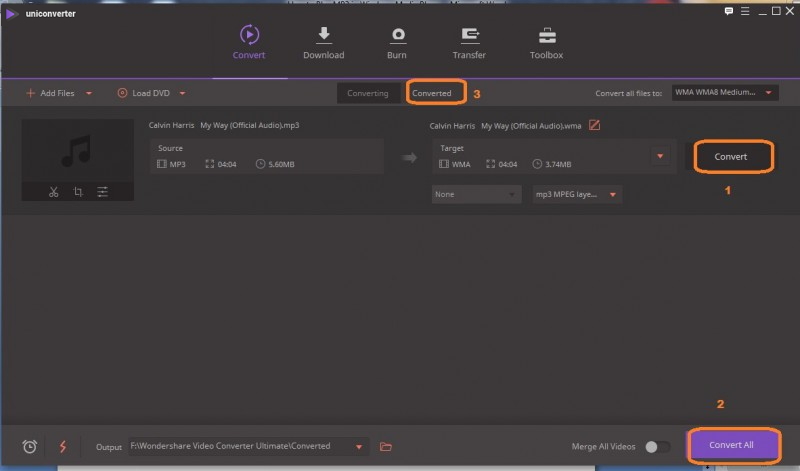Open the Toolbox section

pos(546,42)
